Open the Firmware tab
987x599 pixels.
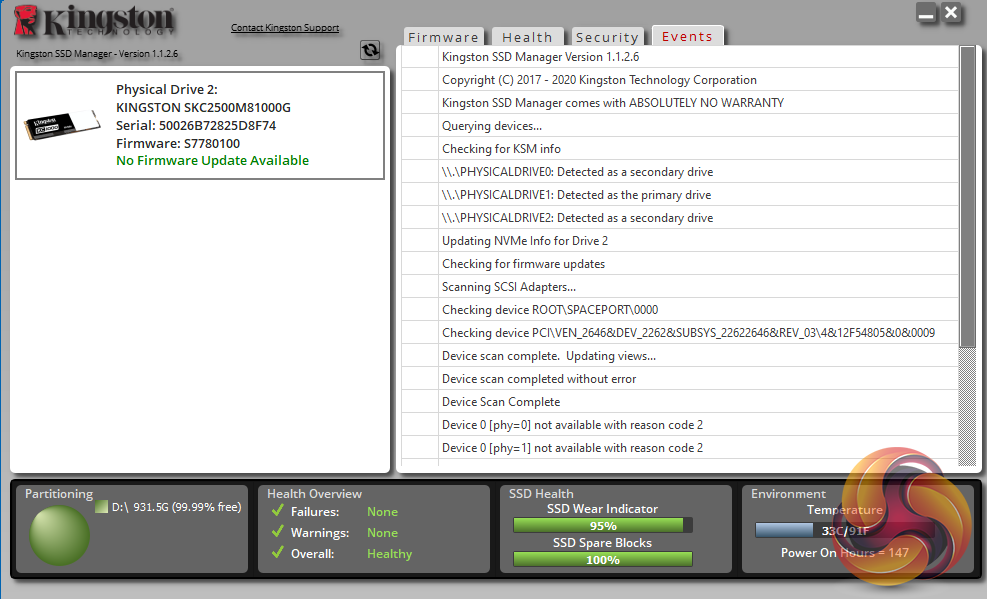click(x=443, y=37)
